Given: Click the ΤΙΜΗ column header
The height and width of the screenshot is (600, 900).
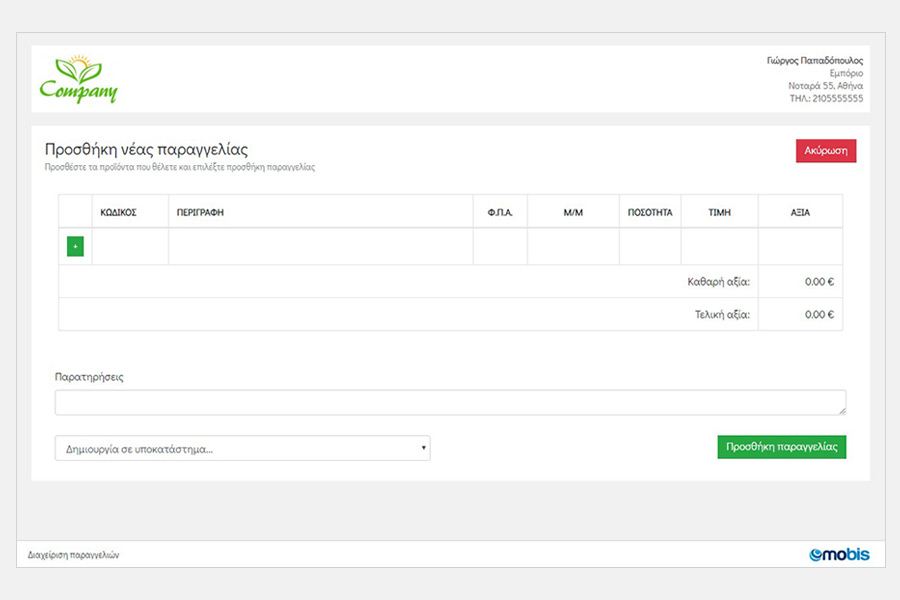Looking at the screenshot, I should 720,213.
